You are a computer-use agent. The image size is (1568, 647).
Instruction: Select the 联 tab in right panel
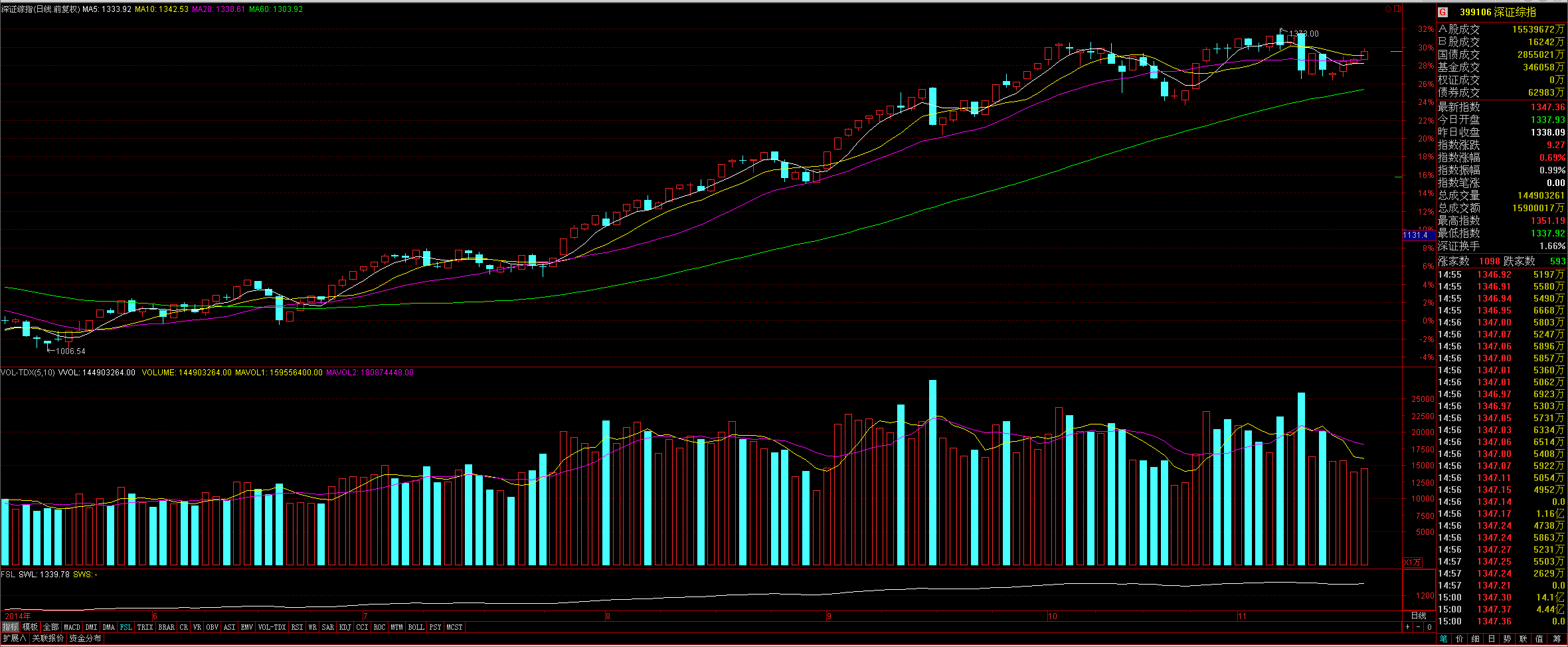(x=1524, y=638)
